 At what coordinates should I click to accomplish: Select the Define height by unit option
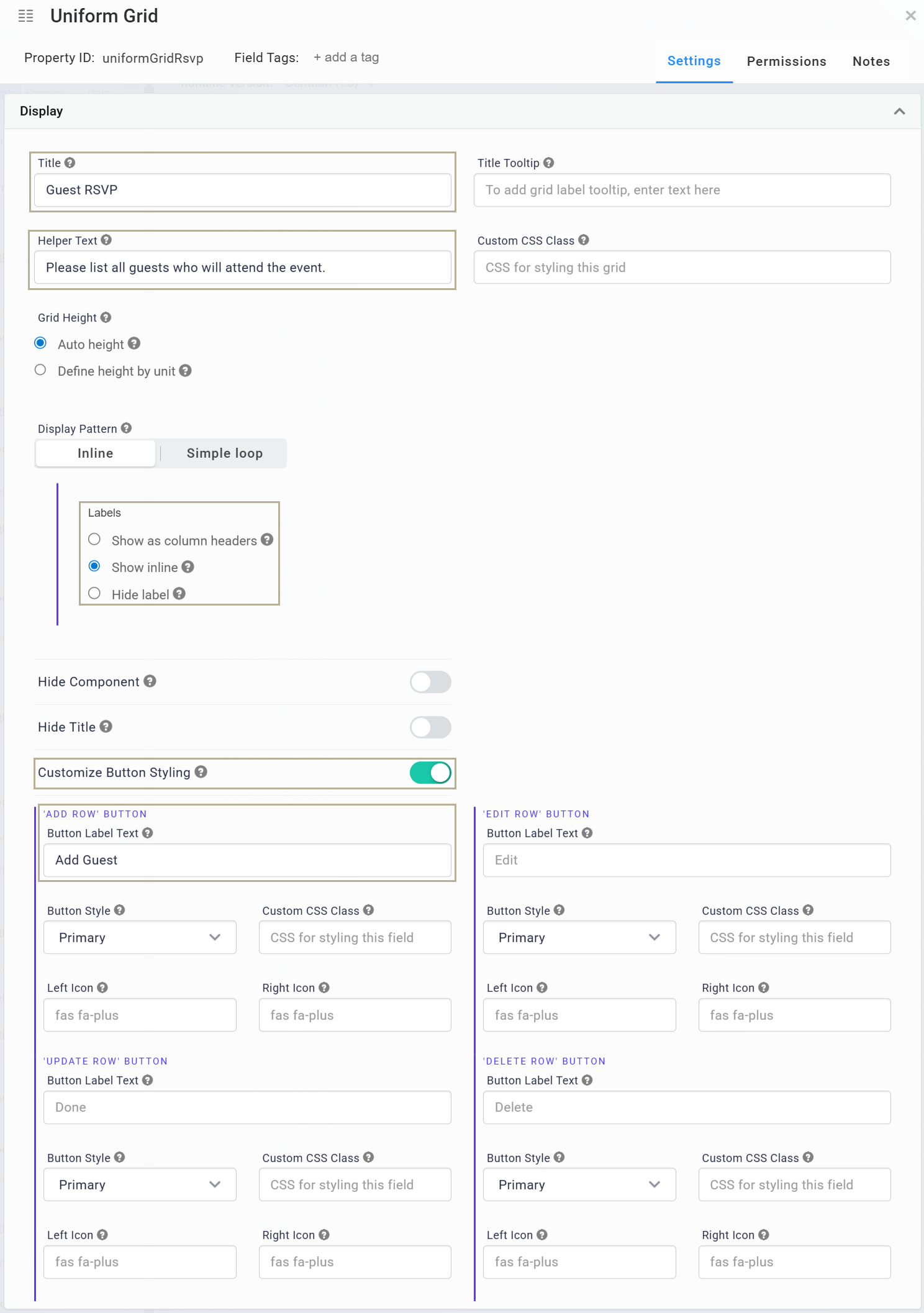pyautogui.click(x=40, y=371)
